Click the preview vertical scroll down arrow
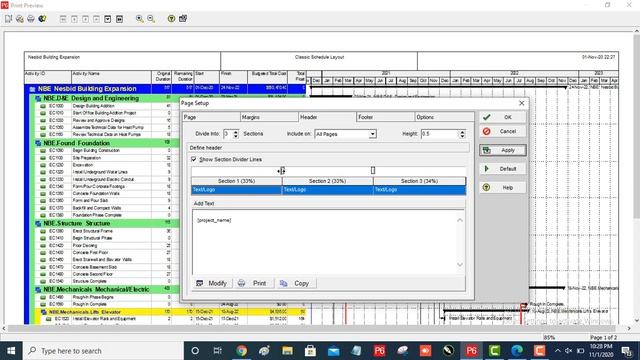640x360 pixels. [636, 320]
